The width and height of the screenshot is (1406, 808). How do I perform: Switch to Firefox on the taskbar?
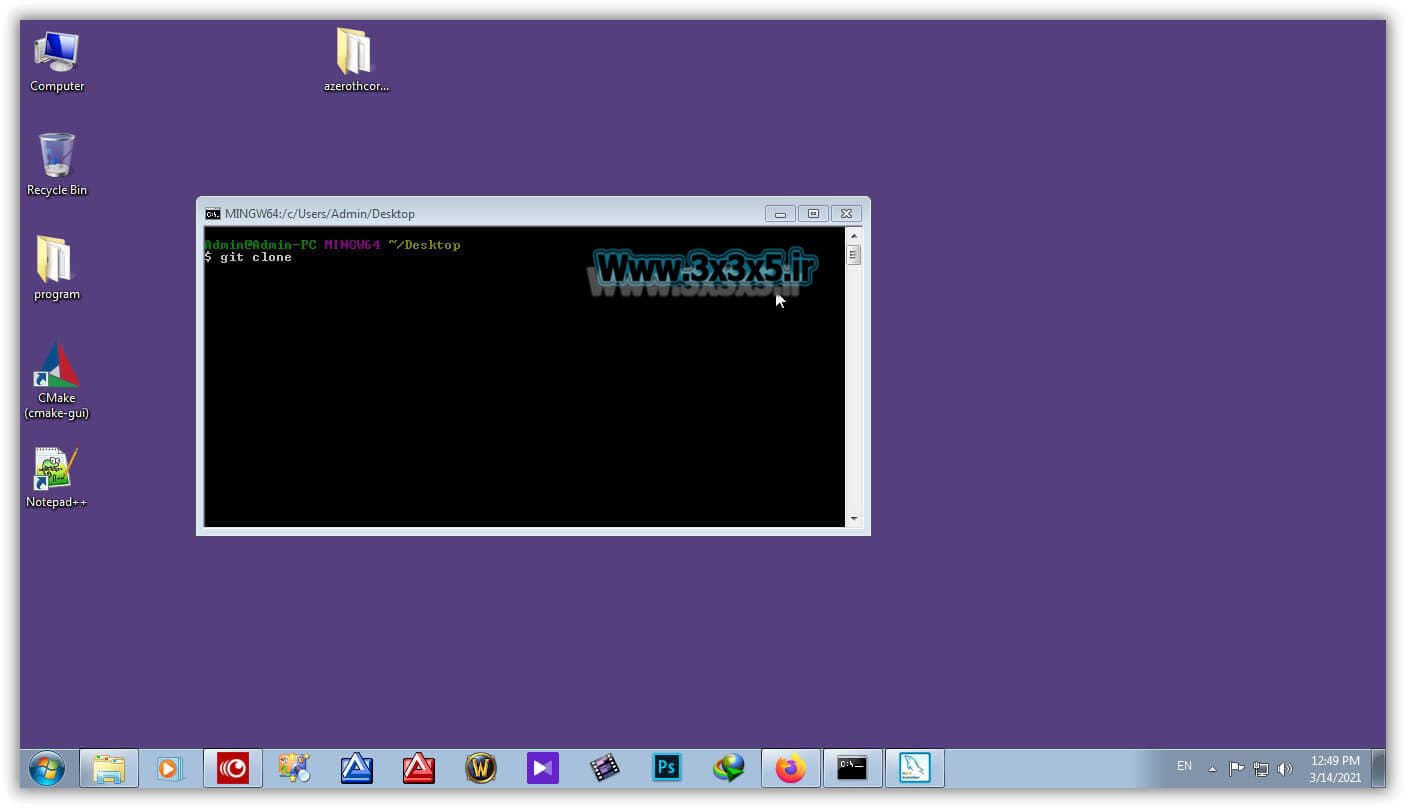pyautogui.click(x=791, y=768)
